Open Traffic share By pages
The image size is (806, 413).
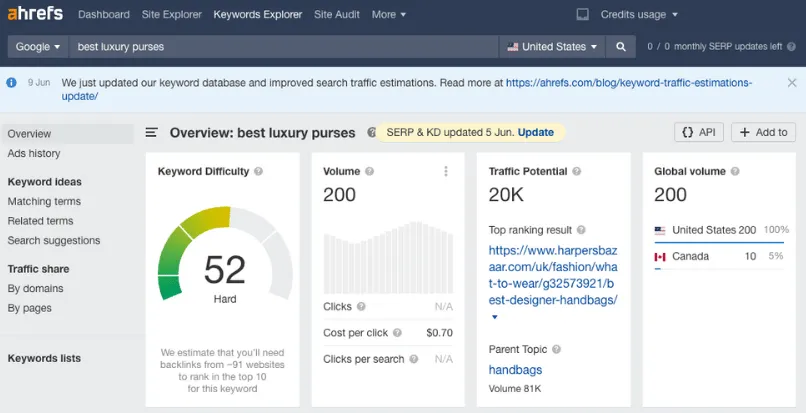[x=30, y=308]
